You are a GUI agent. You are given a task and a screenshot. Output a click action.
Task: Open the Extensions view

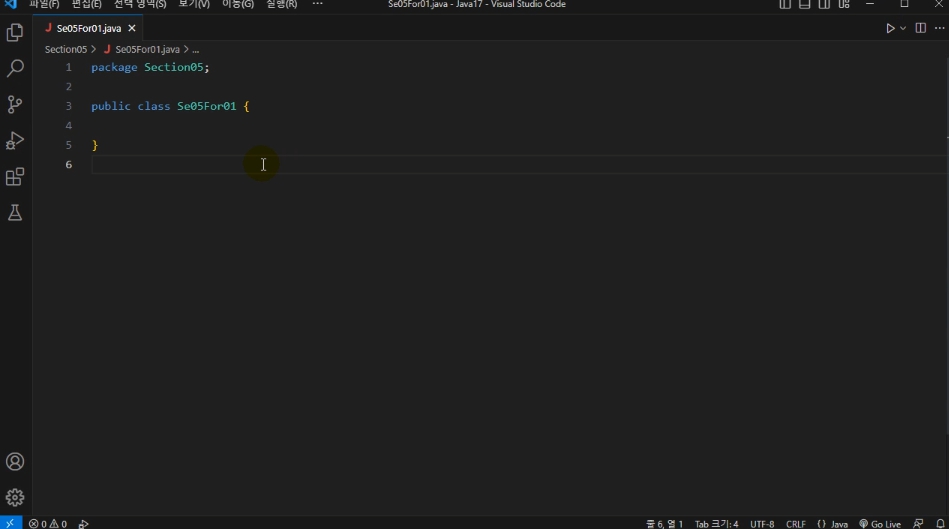(x=15, y=177)
